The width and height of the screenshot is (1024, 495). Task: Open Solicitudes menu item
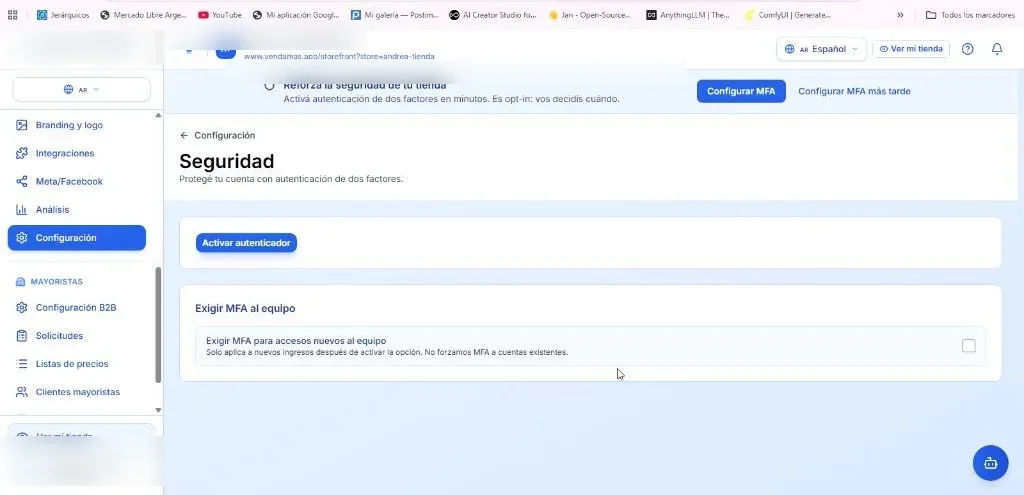(x=77, y=336)
